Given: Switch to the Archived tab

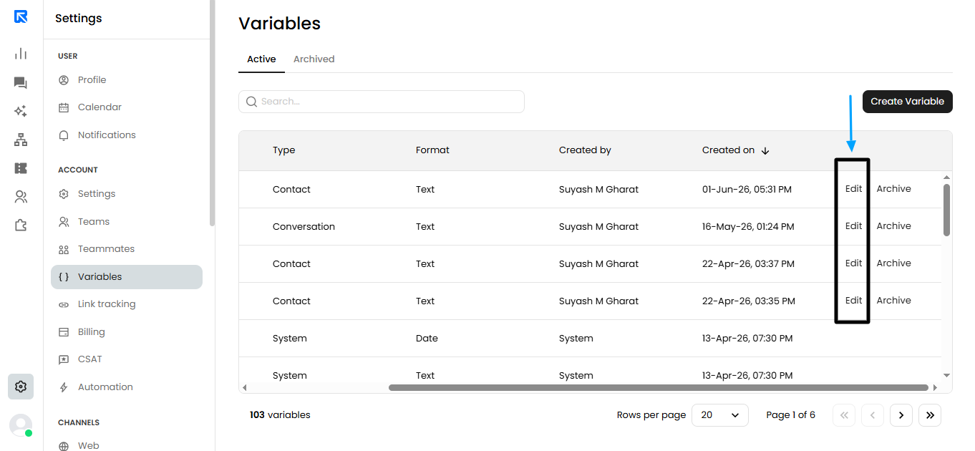Looking at the screenshot, I should (314, 59).
